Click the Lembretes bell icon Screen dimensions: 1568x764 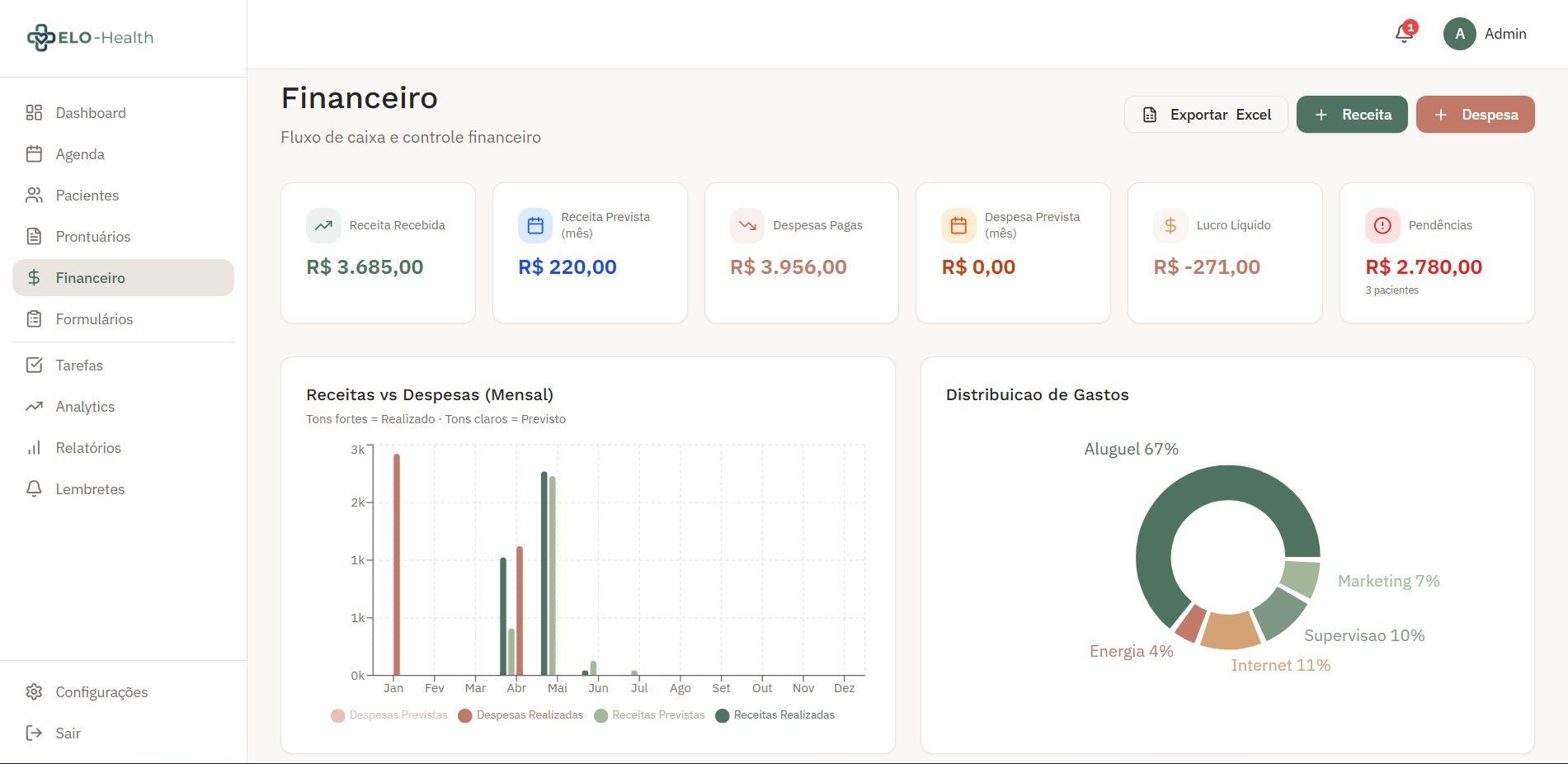(34, 489)
